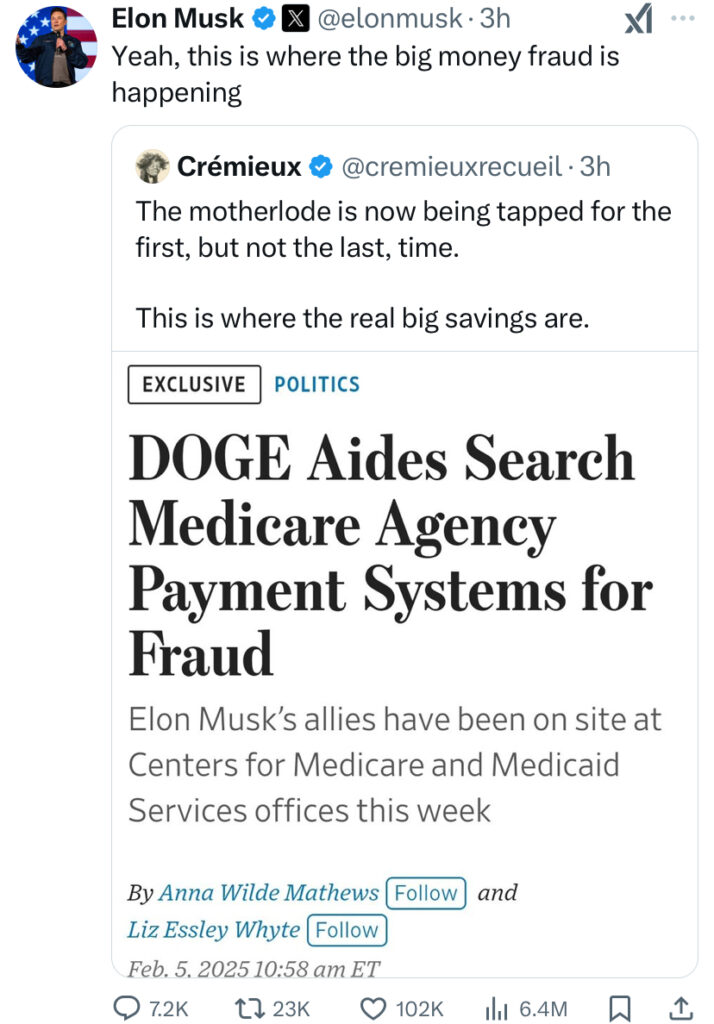The image size is (714, 1024).
Task: Click the Grok xAI icon
Action: (638, 18)
